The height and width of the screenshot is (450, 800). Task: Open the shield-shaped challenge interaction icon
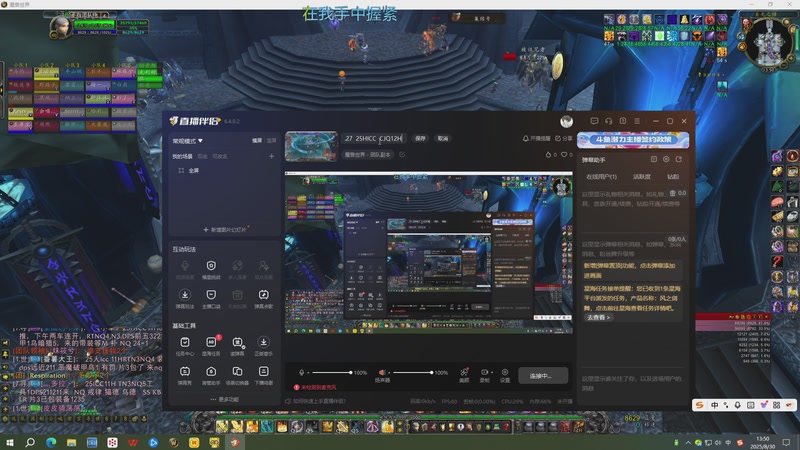click(211, 265)
